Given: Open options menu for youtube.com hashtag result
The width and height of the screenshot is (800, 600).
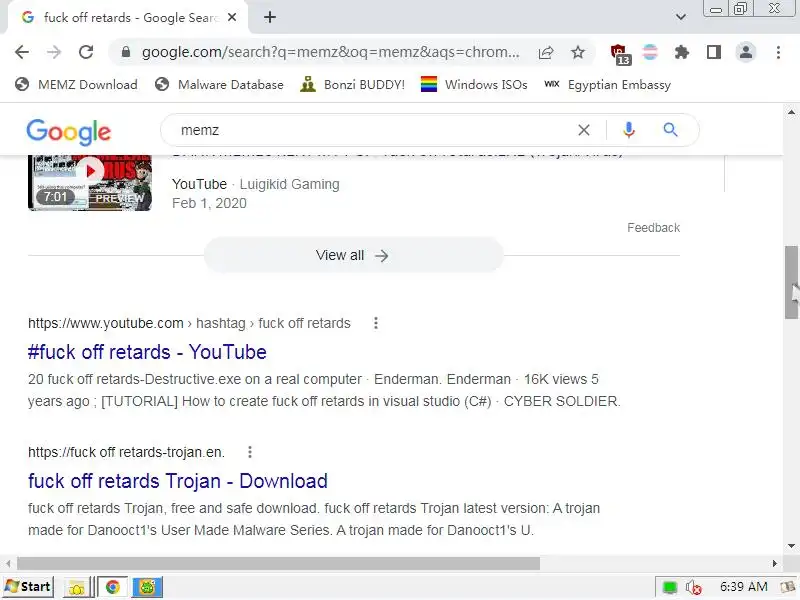Looking at the screenshot, I should (376, 323).
